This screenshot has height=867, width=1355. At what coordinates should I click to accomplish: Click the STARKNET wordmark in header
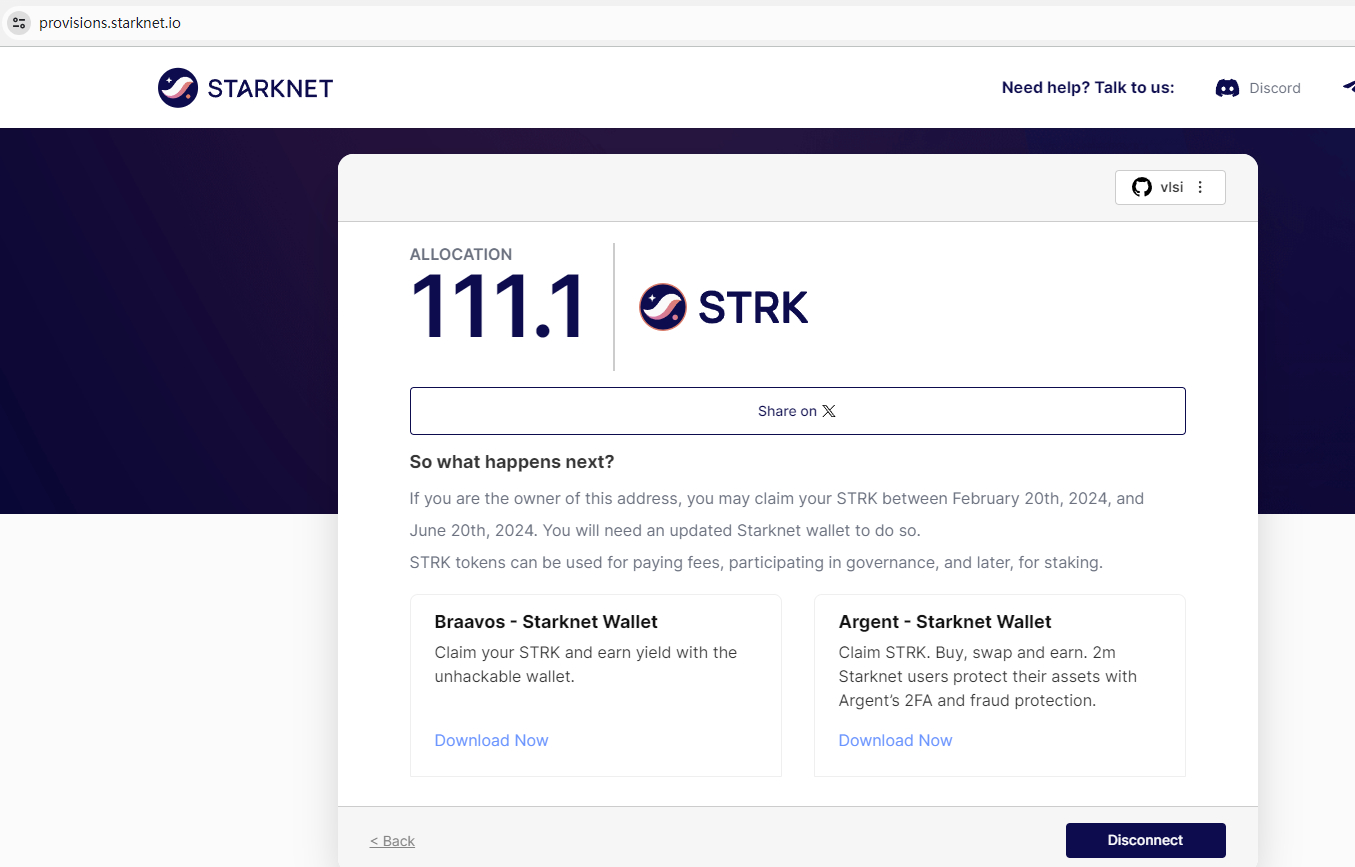(270, 88)
